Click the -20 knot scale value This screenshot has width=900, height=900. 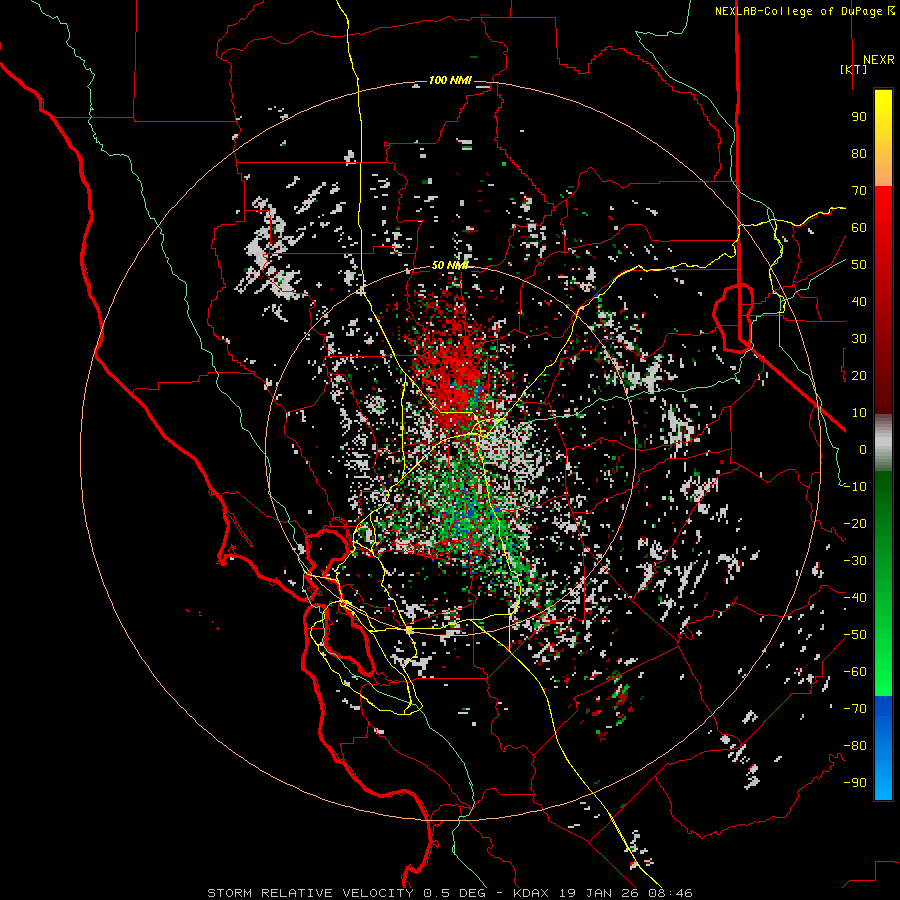point(855,523)
